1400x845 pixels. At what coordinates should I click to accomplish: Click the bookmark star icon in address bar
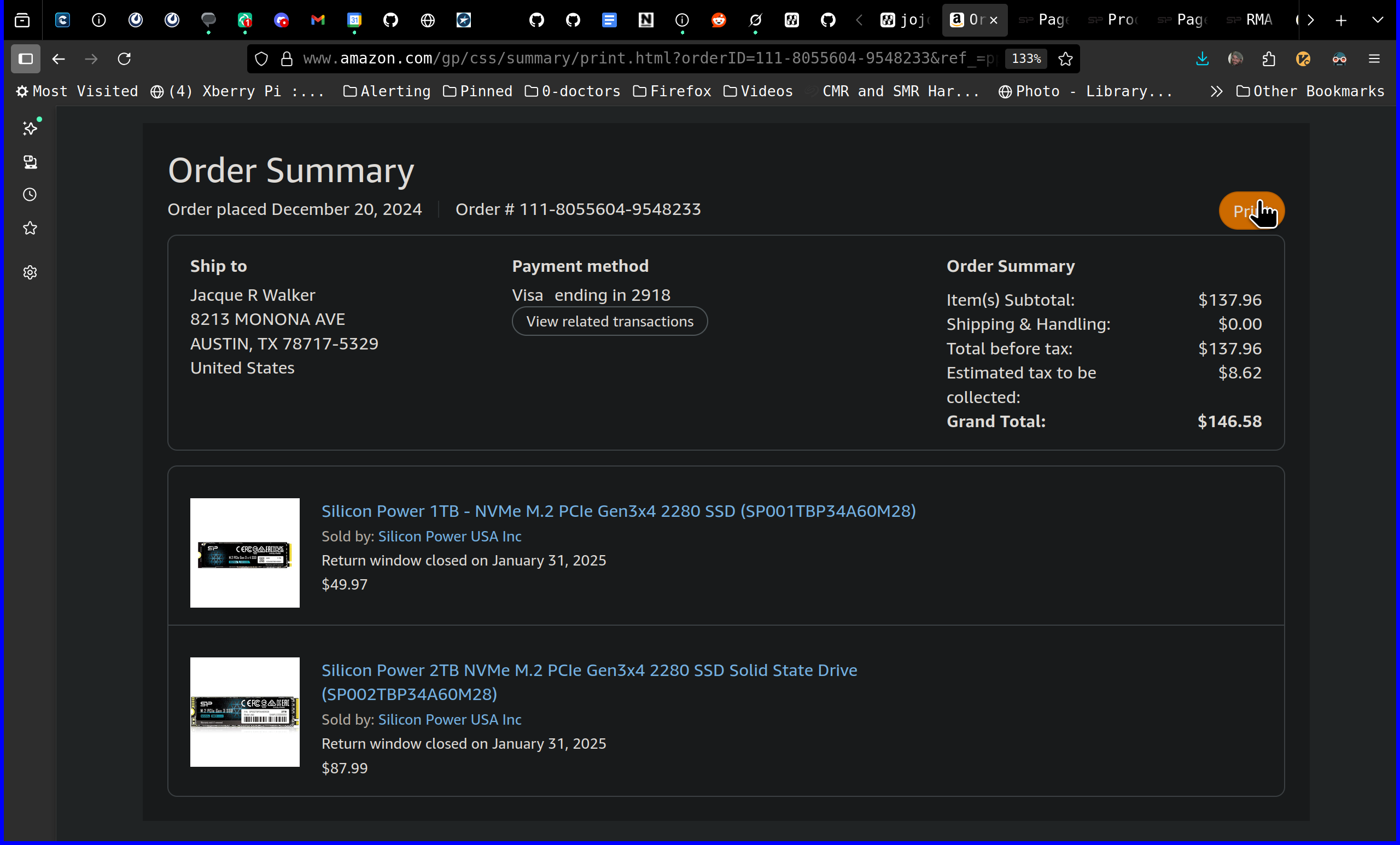(x=1065, y=59)
